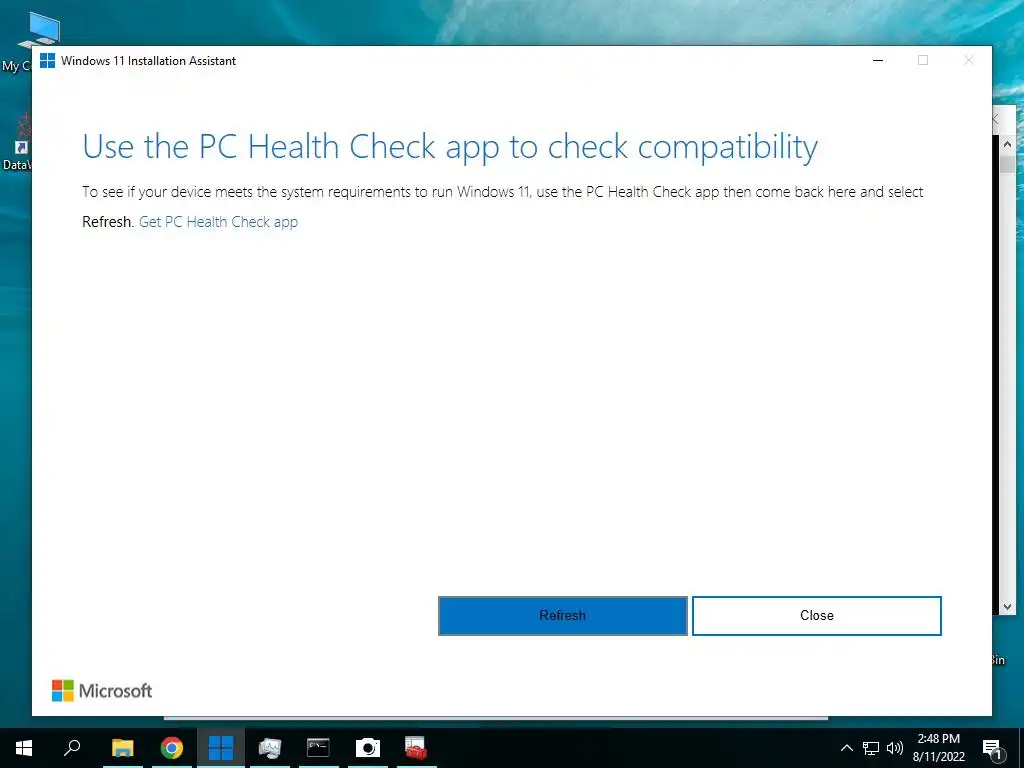Click the Windows logo in the title bar
This screenshot has height=768, width=1024.
tap(48, 61)
